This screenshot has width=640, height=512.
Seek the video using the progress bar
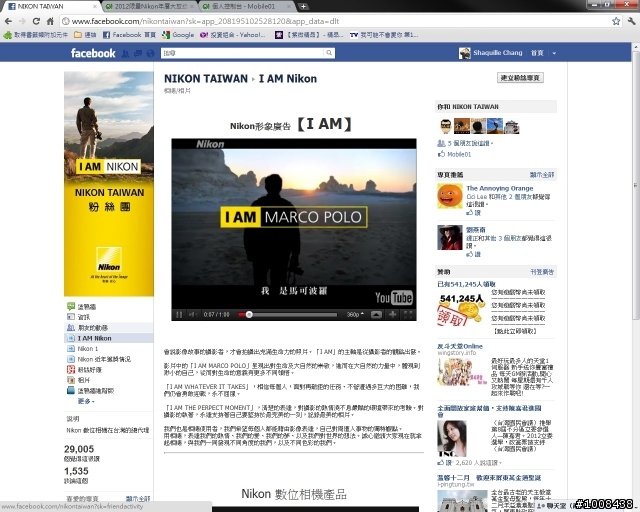288,315
